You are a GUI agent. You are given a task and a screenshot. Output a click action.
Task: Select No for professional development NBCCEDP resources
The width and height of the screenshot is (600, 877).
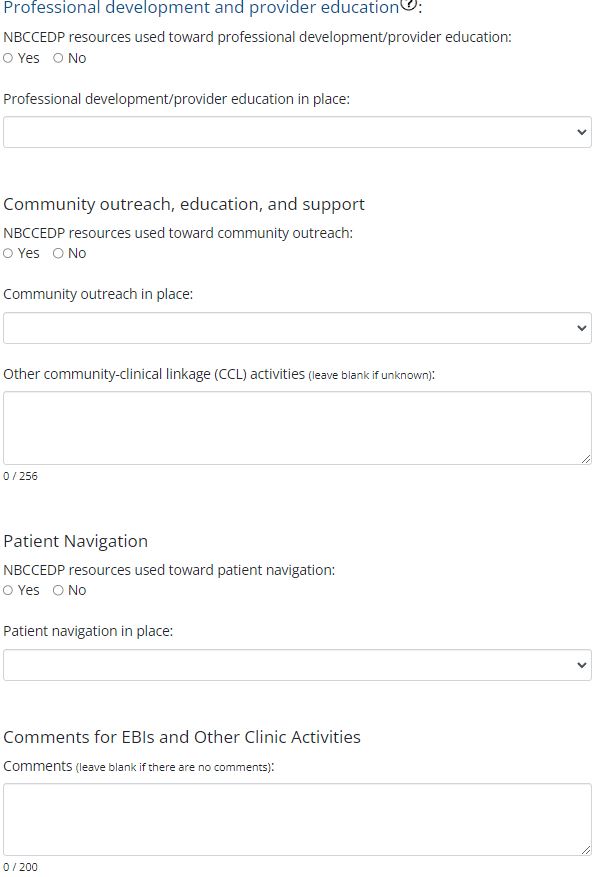coord(58,58)
